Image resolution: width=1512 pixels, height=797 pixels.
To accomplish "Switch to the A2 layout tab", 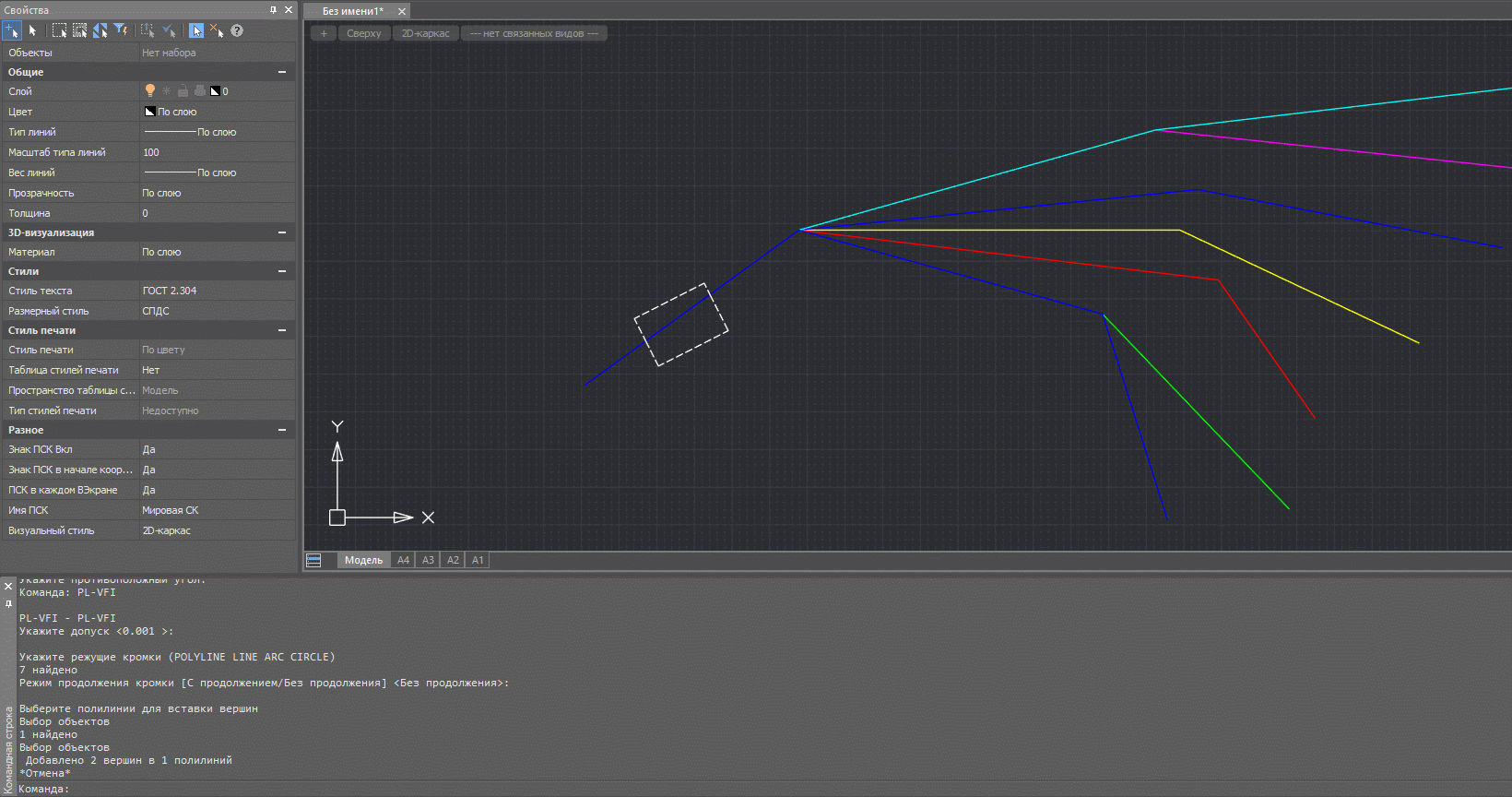I will [453, 560].
